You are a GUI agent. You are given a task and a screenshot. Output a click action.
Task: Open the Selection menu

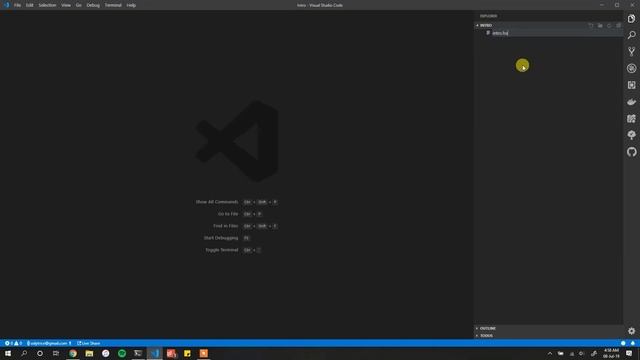coord(47,5)
